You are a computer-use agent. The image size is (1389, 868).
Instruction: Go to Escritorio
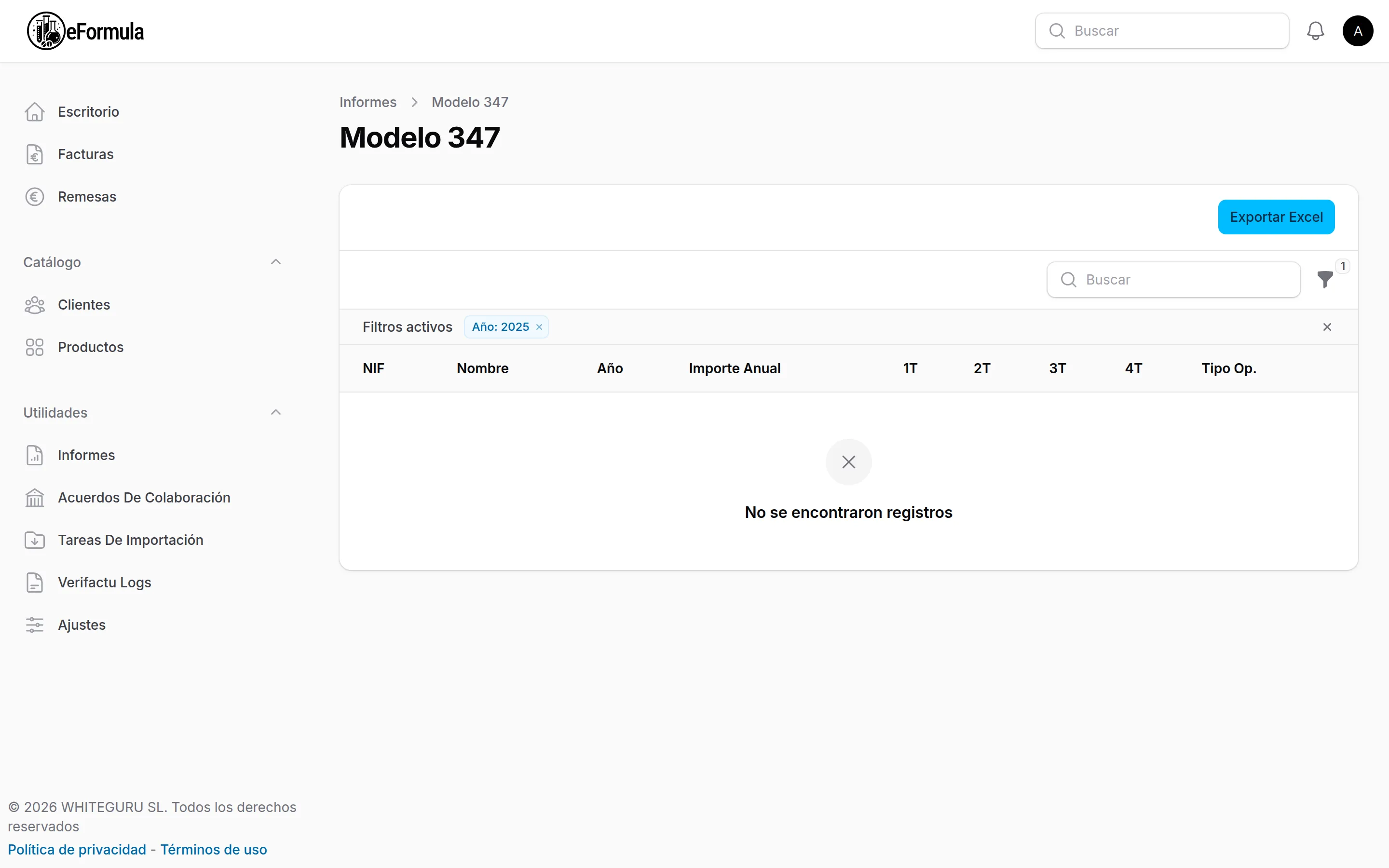88,112
